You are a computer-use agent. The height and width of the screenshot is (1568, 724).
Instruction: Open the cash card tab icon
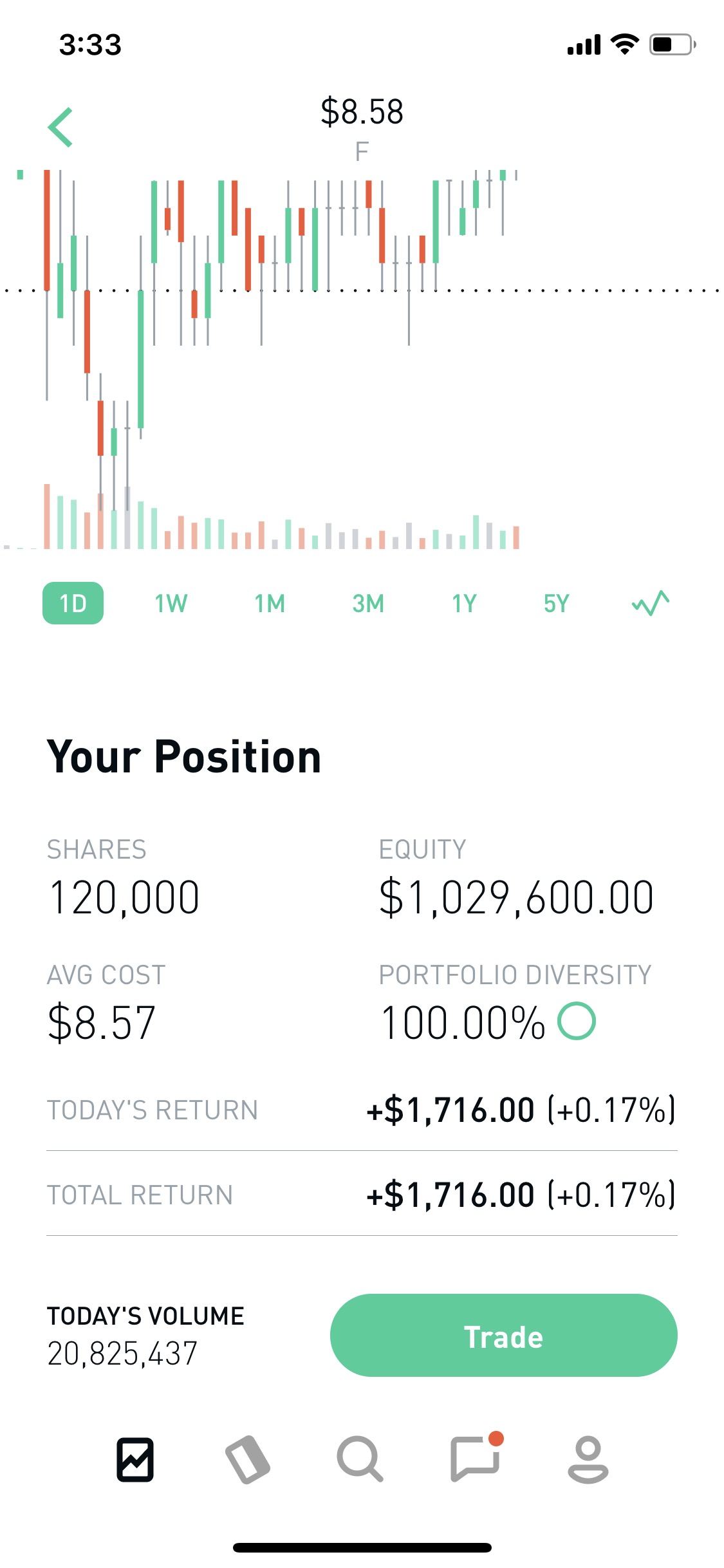tap(248, 1459)
